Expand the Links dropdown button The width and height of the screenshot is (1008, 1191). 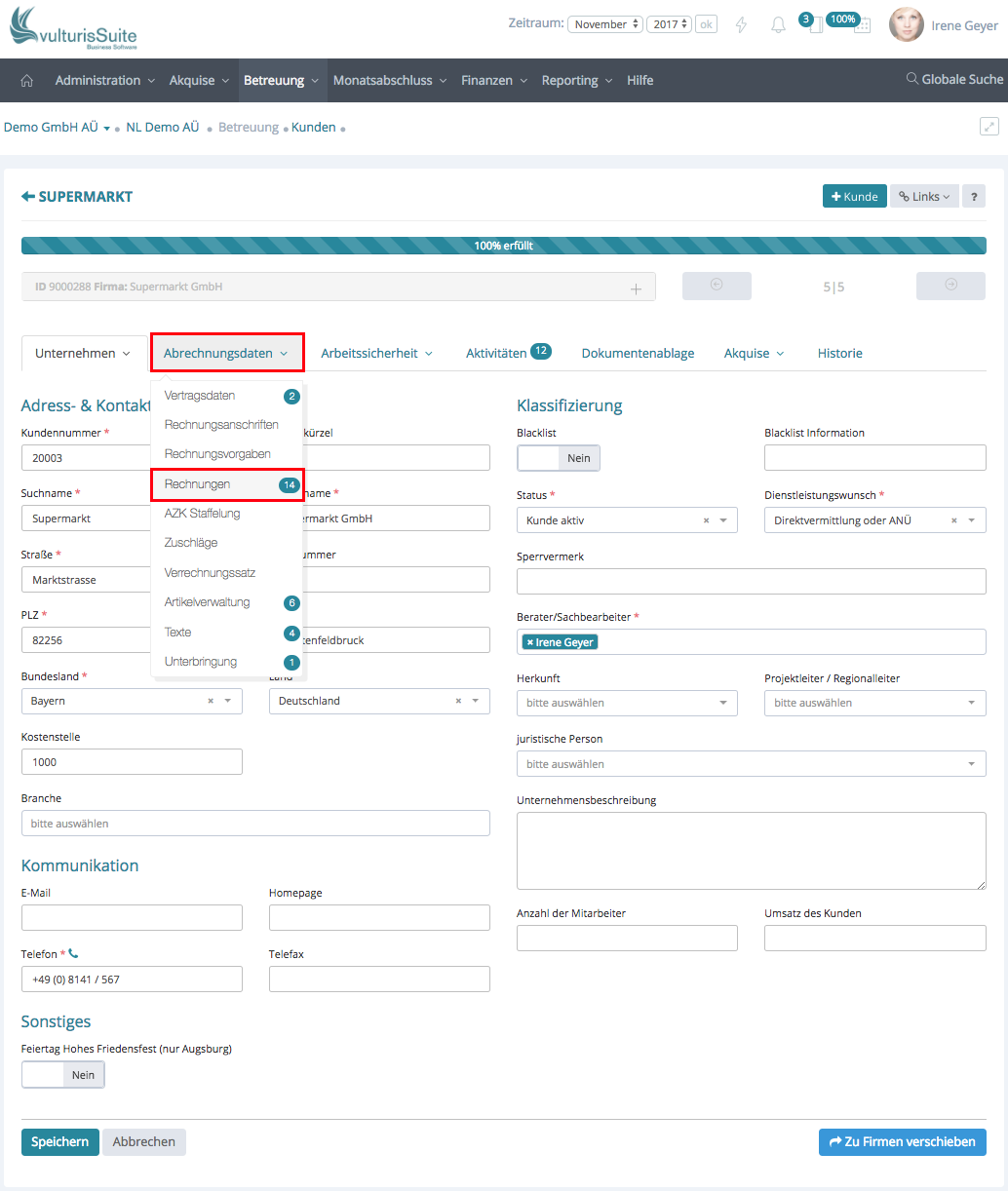tap(924, 197)
